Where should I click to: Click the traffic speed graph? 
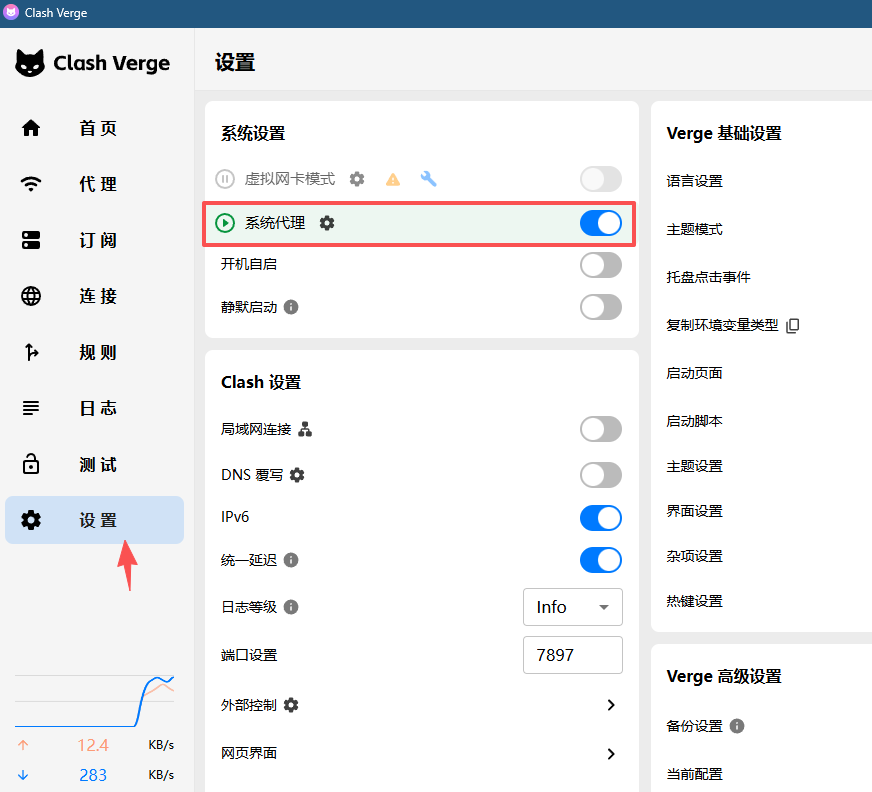pyautogui.click(x=95, y=701)
